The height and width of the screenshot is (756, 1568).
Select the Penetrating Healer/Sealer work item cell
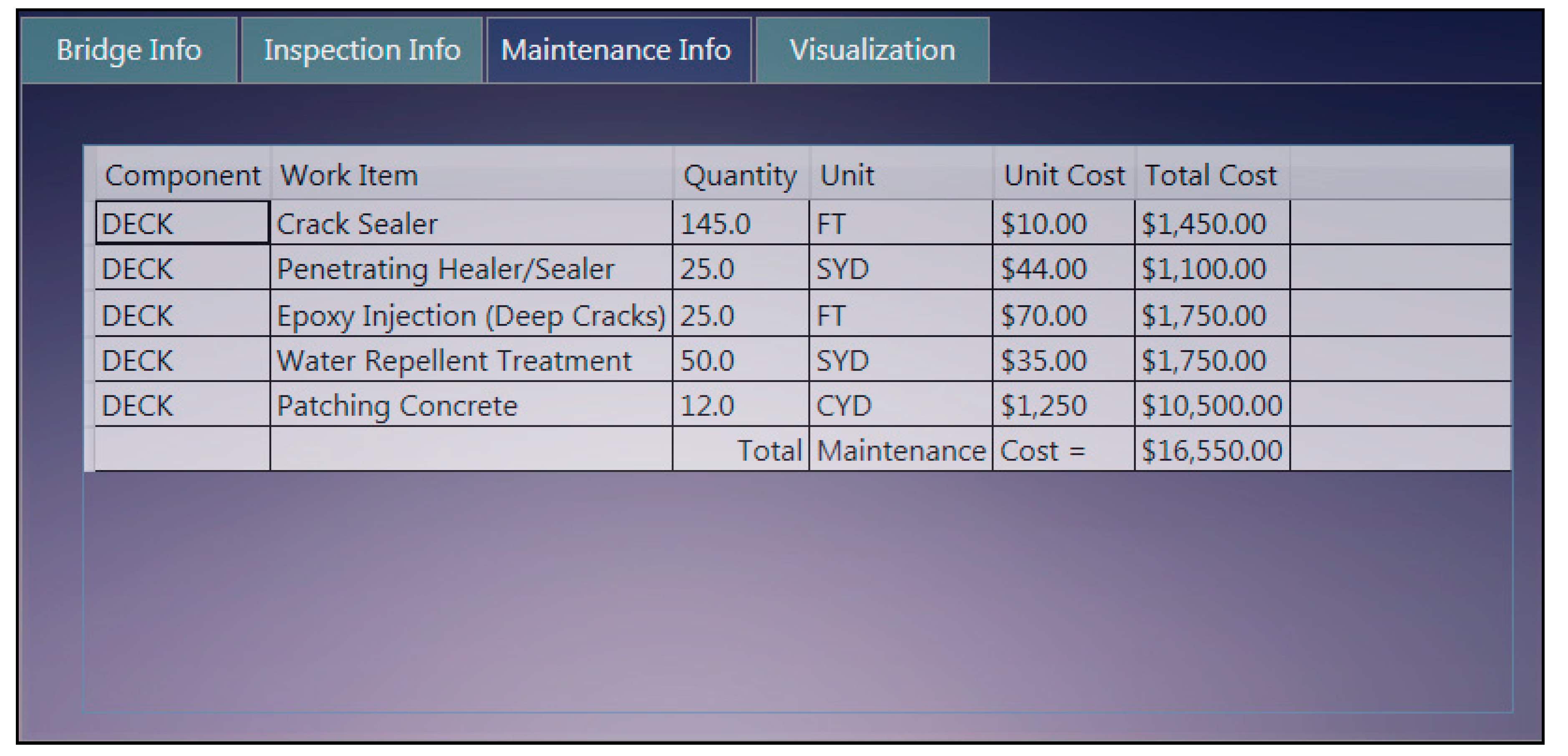pos(445,269)
